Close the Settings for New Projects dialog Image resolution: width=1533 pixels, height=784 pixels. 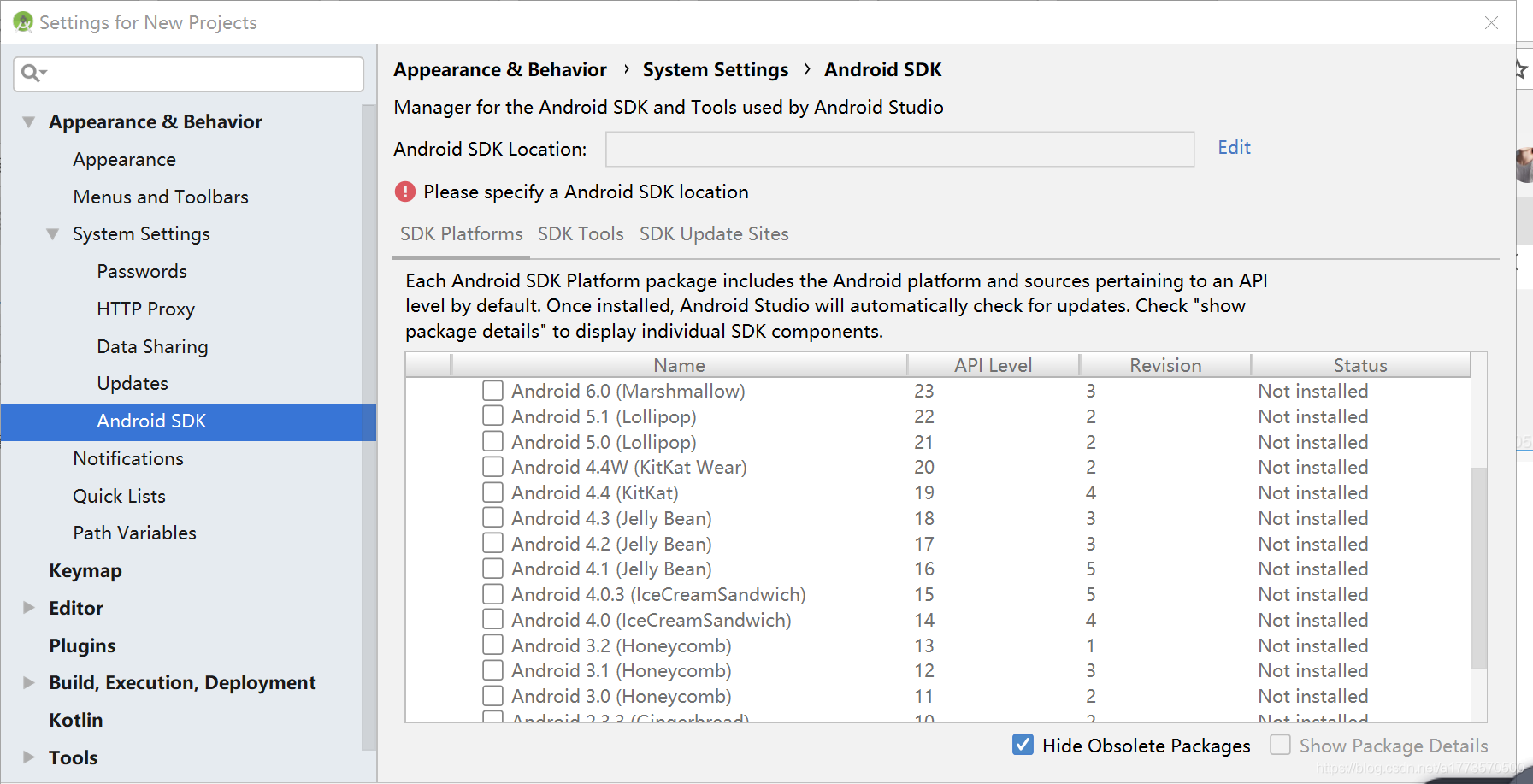point(1491,23)
